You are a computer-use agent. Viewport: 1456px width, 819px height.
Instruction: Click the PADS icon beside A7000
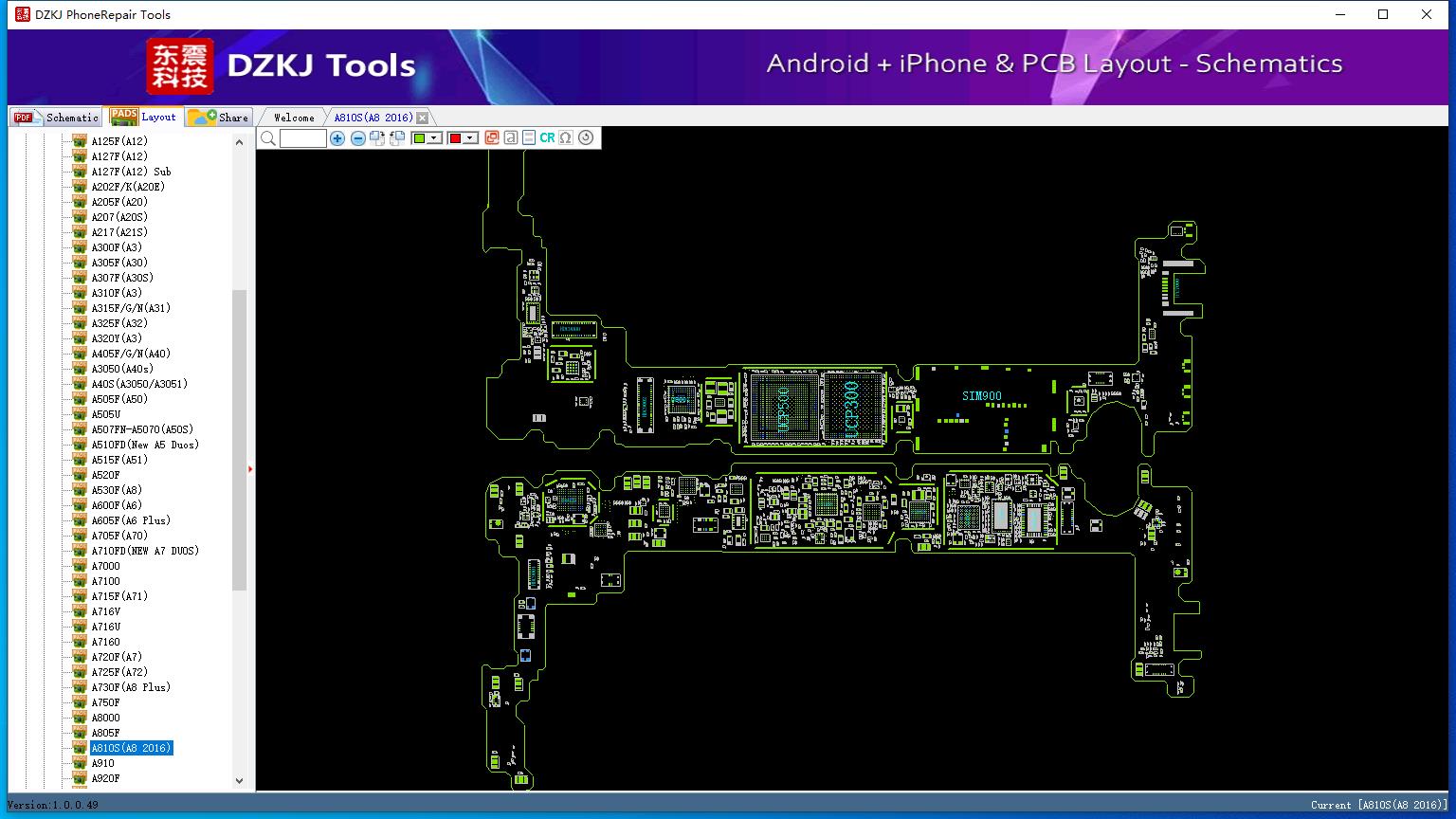[x=80, y=566]
